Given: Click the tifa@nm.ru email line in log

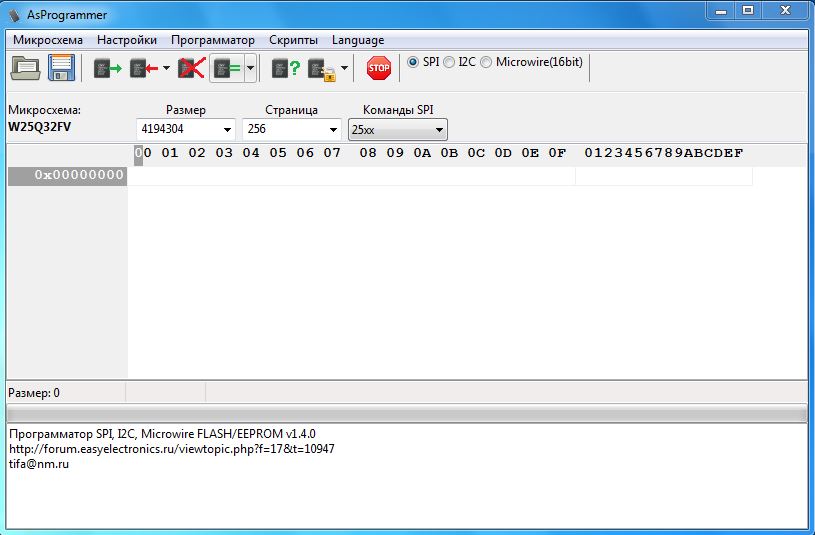Looking at the screenshot, I should click(39, 464).
